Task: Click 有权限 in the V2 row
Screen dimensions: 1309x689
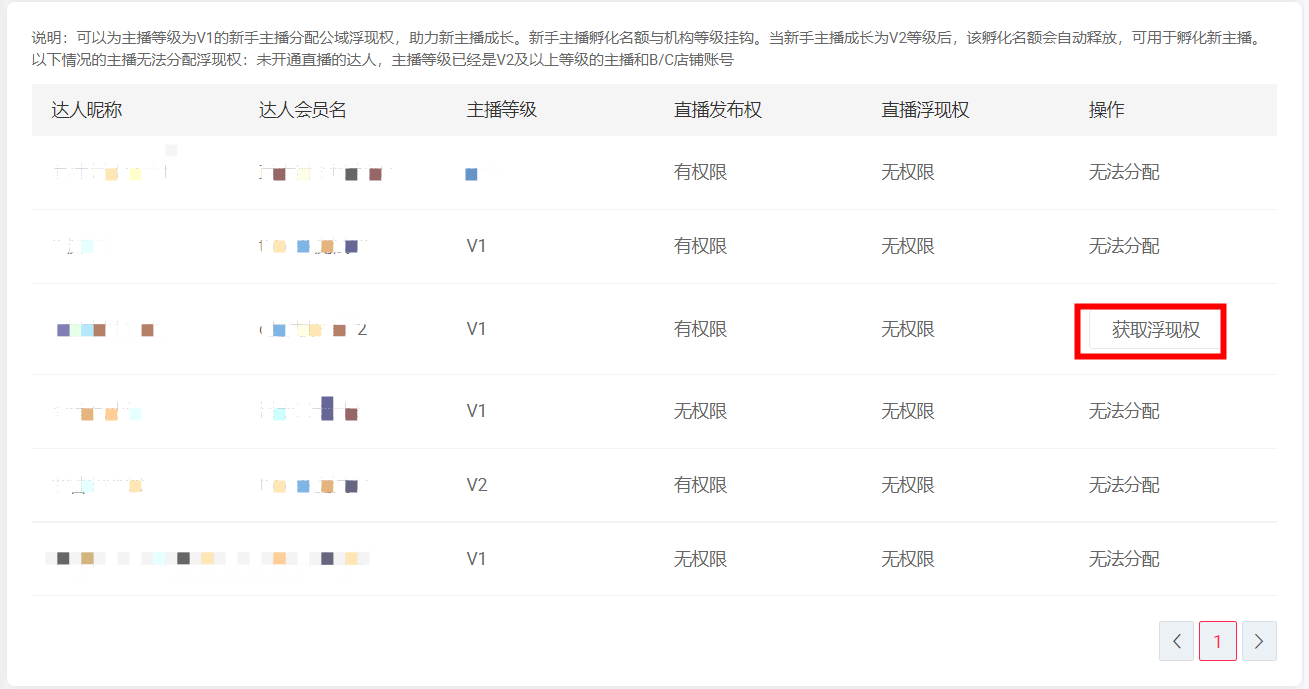Action: (x=700, y=485)
